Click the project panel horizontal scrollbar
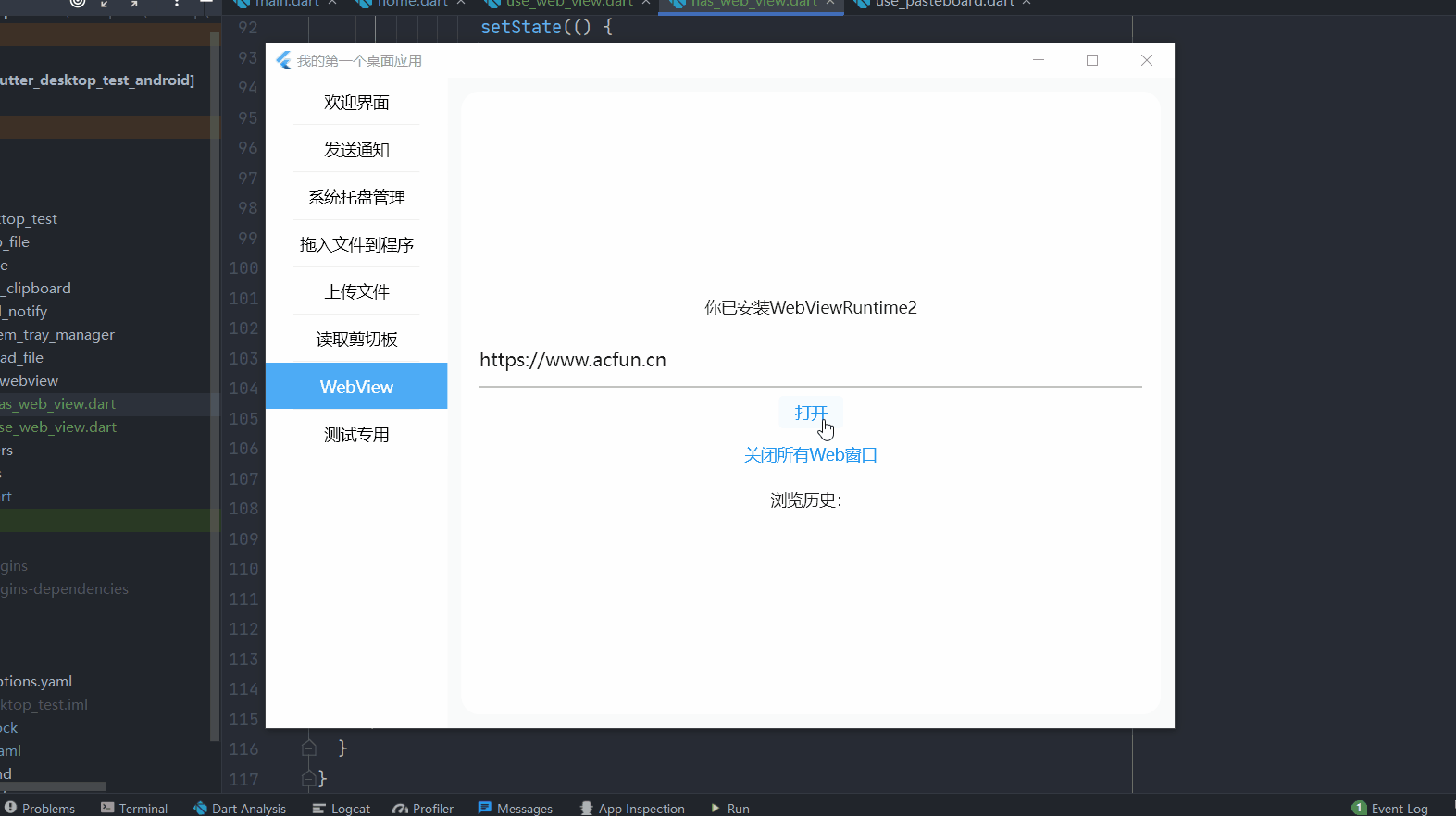The image size is (1456, 816). (53, 787)
